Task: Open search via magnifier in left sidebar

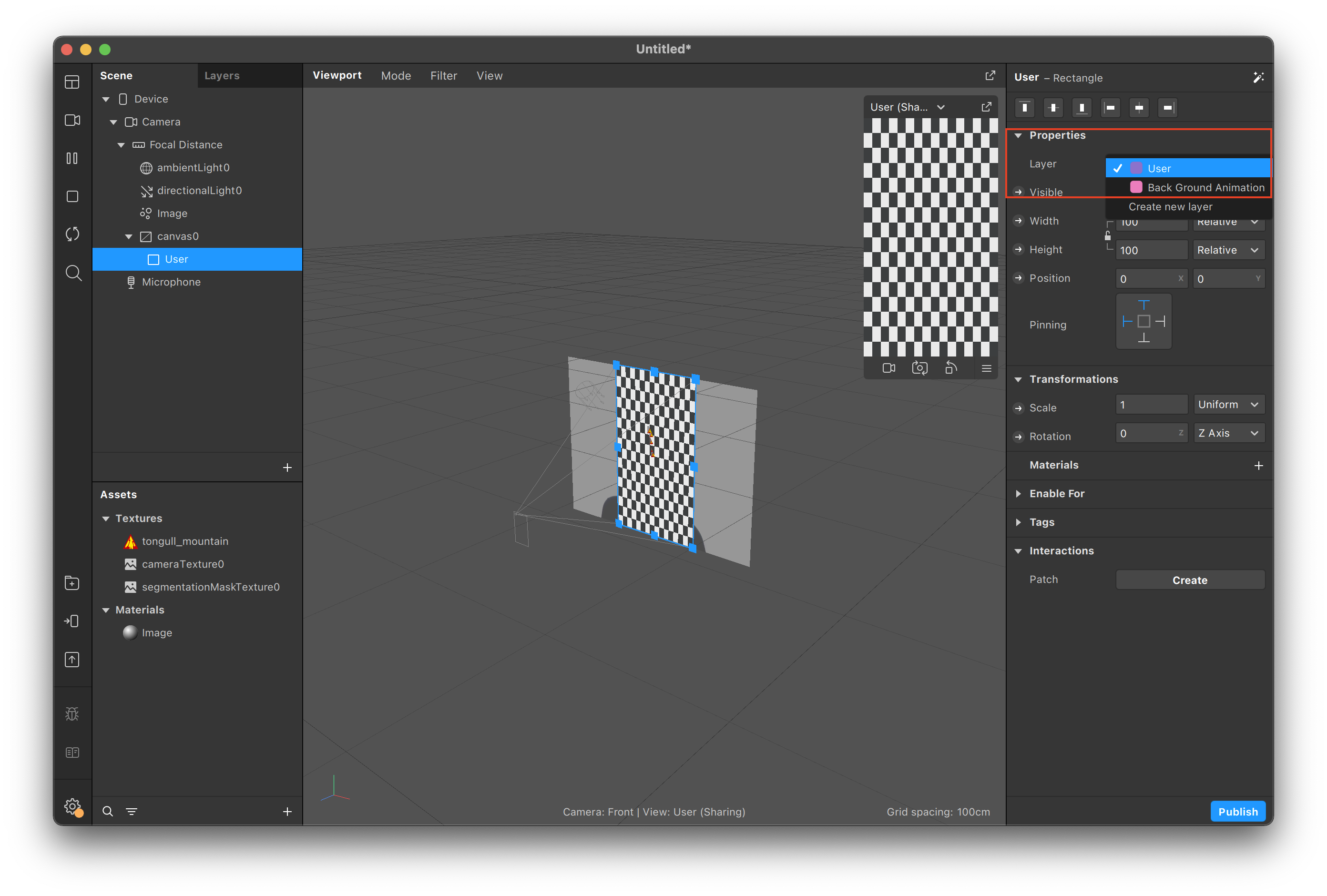Action: tap(73, 273)
